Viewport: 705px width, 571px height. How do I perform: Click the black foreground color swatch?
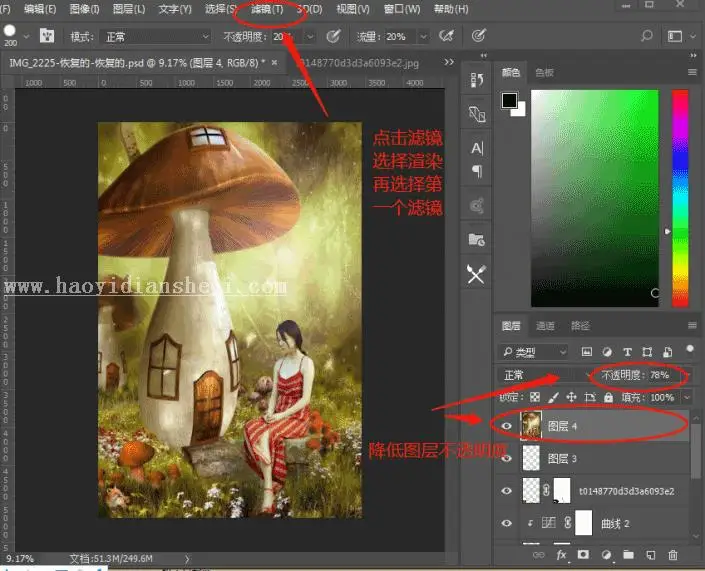pos(509,101)
